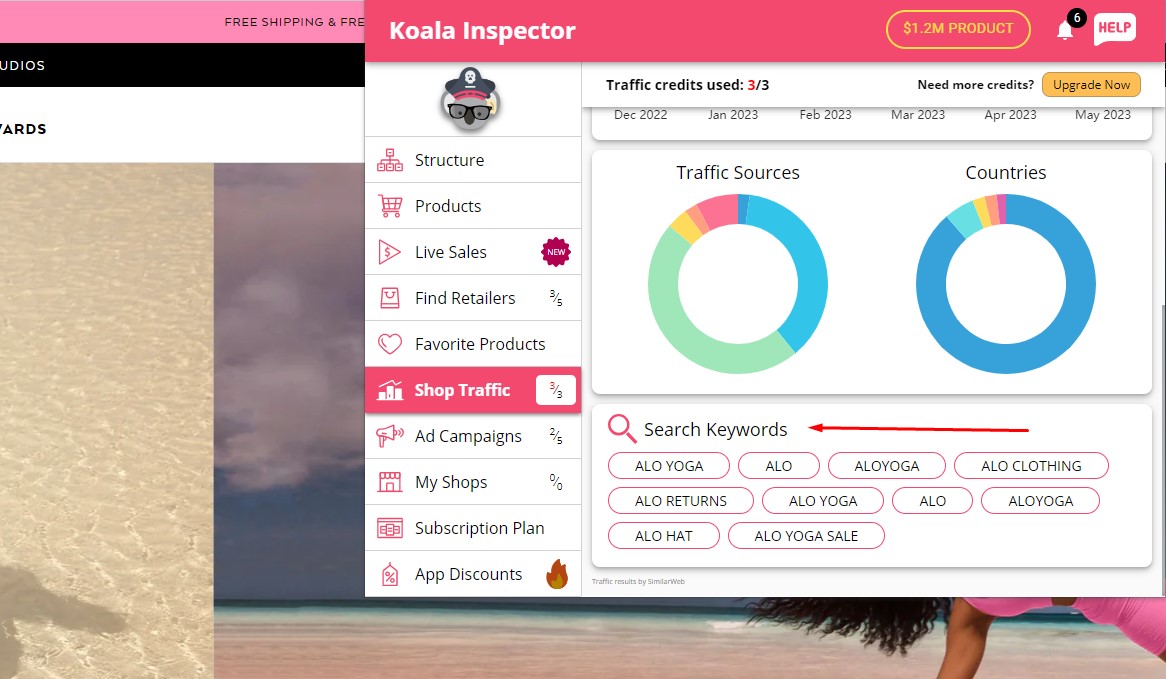Click the Dec 2022 chart axis label

640,115
